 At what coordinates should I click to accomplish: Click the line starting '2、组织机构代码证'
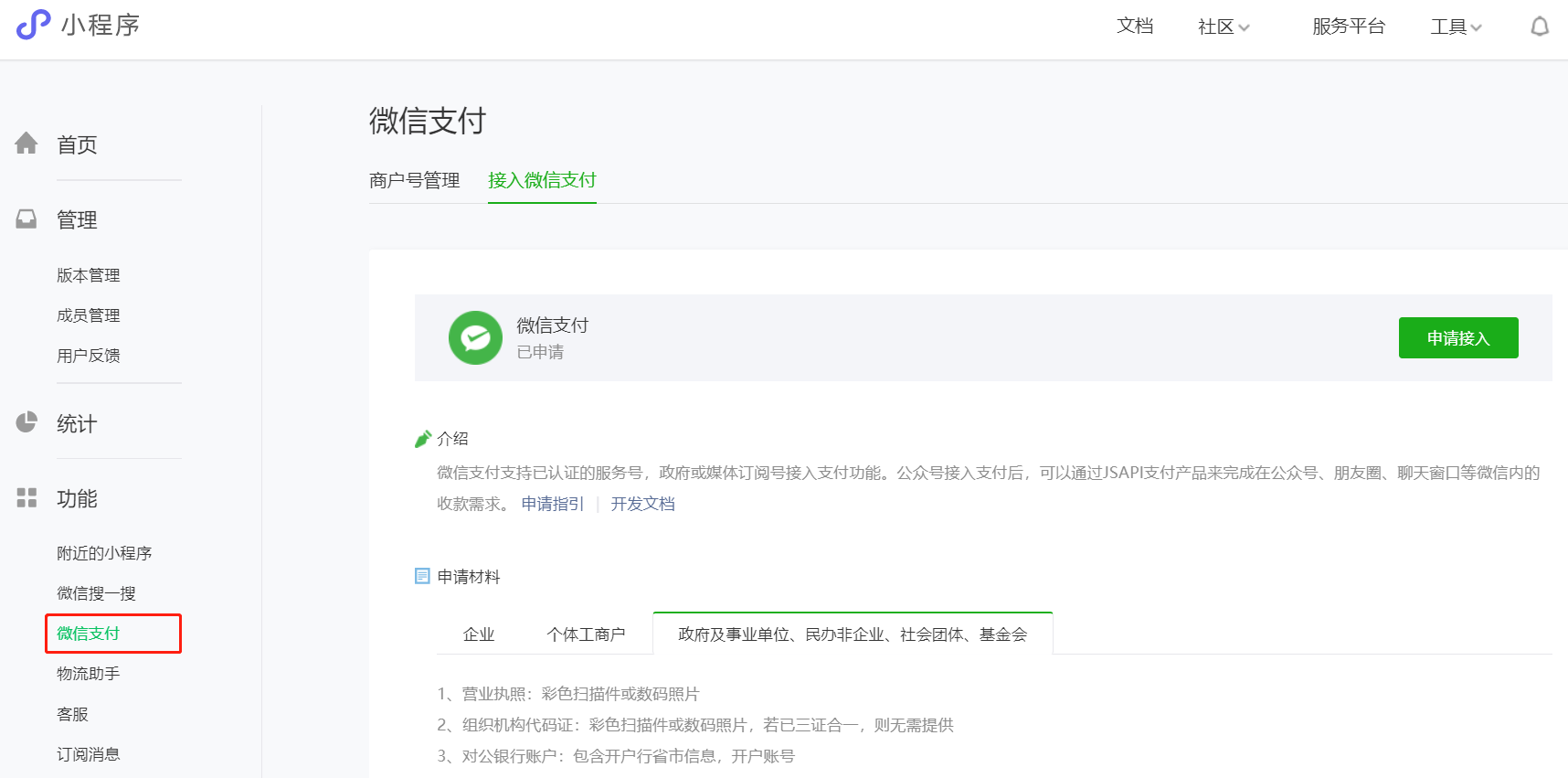point(695,725)
